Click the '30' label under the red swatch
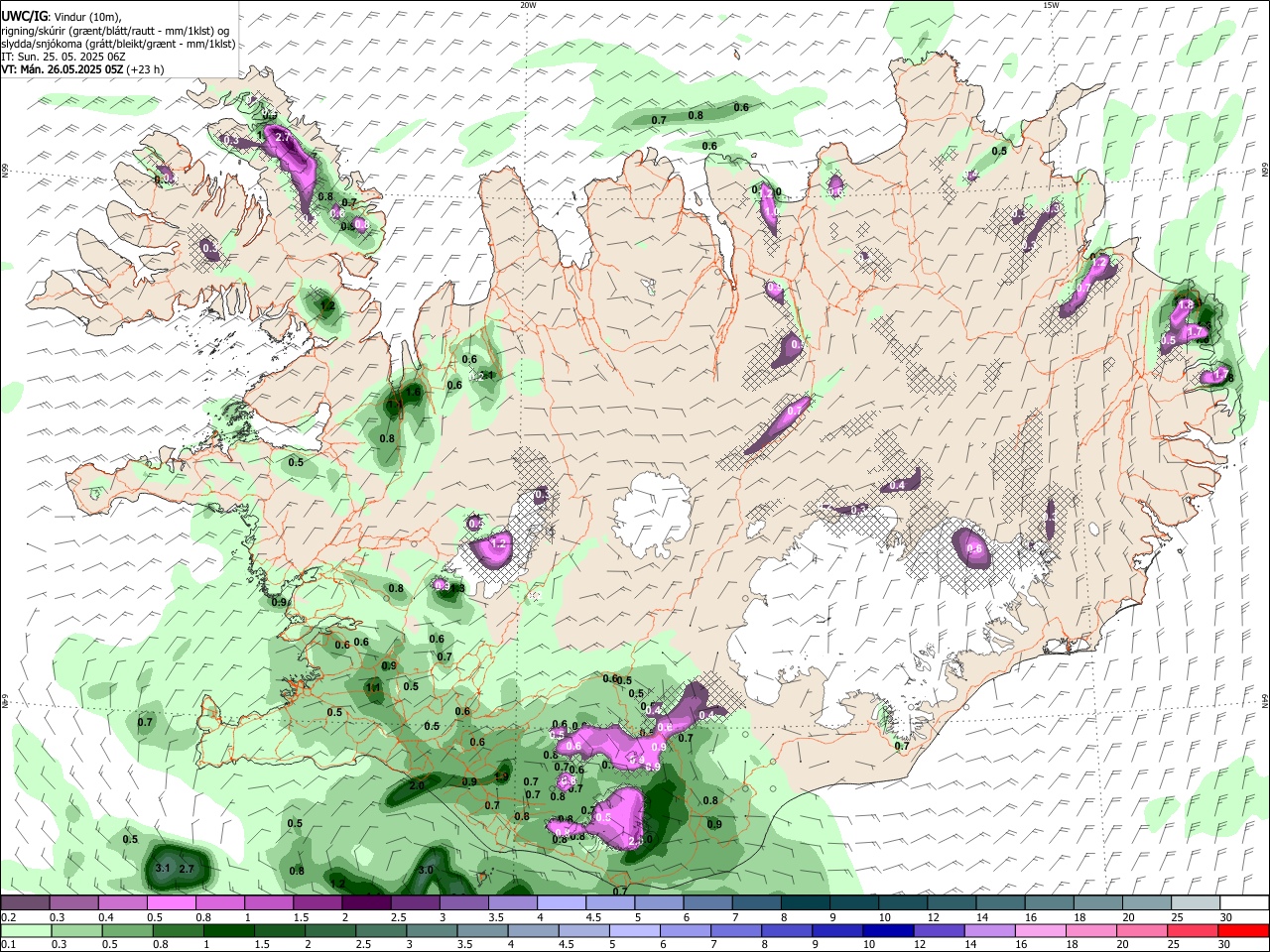This screenshot has width=1270, height=952. (1225, 945)
